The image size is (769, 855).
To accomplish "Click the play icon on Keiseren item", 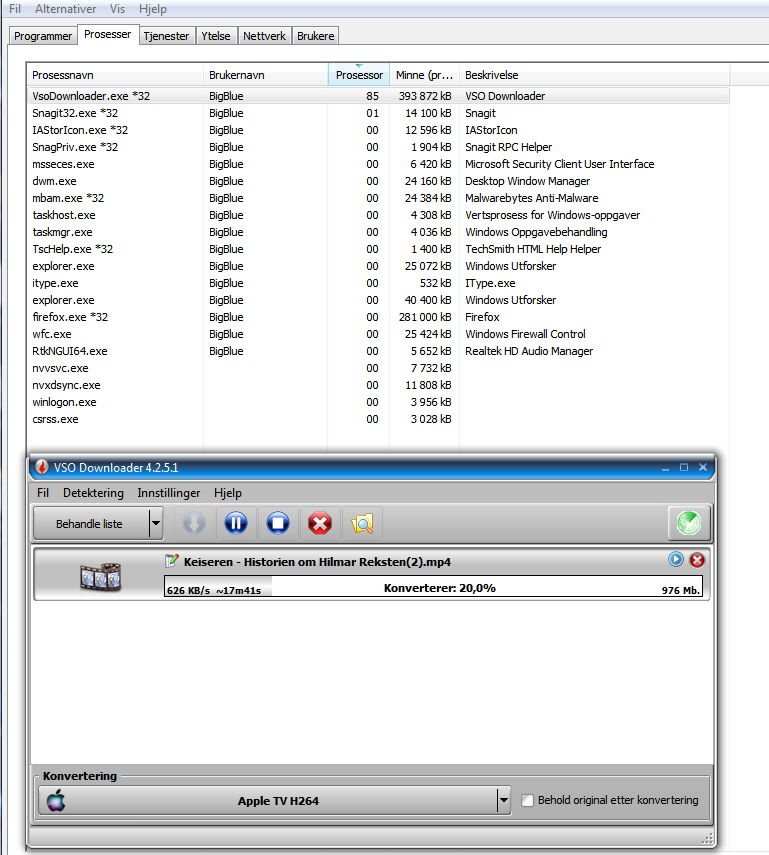I will coord(676,559).
